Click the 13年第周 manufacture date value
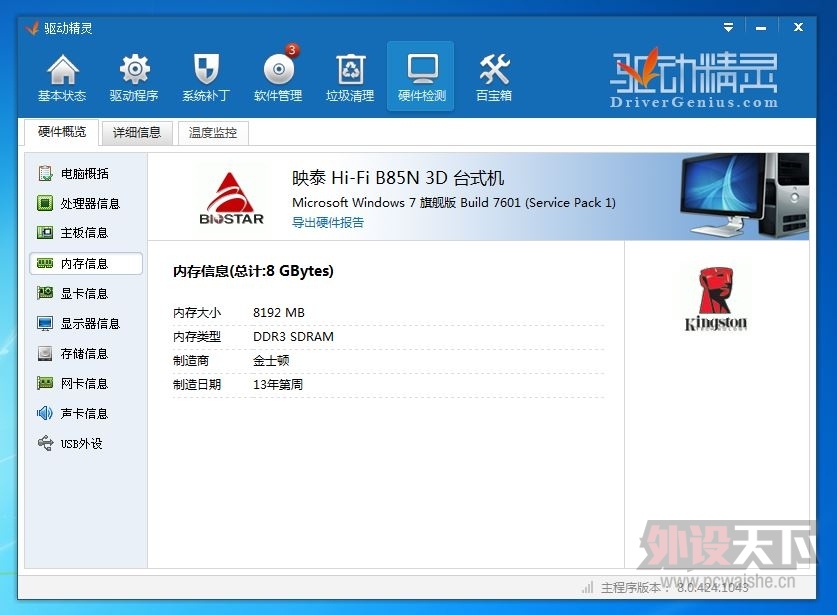Viewport: 837px width, 615px height. tap(278, 385)
